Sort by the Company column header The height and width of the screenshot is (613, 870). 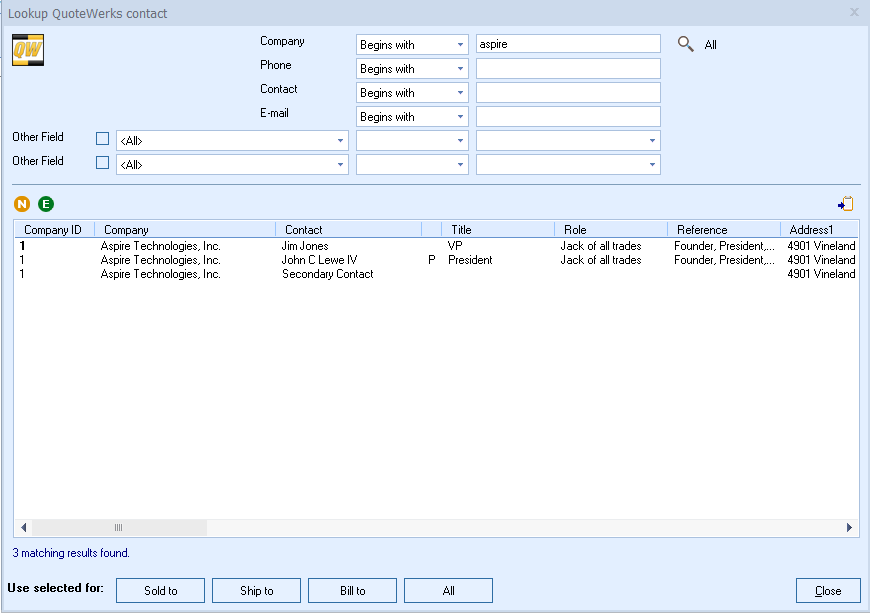pos(184,230)
